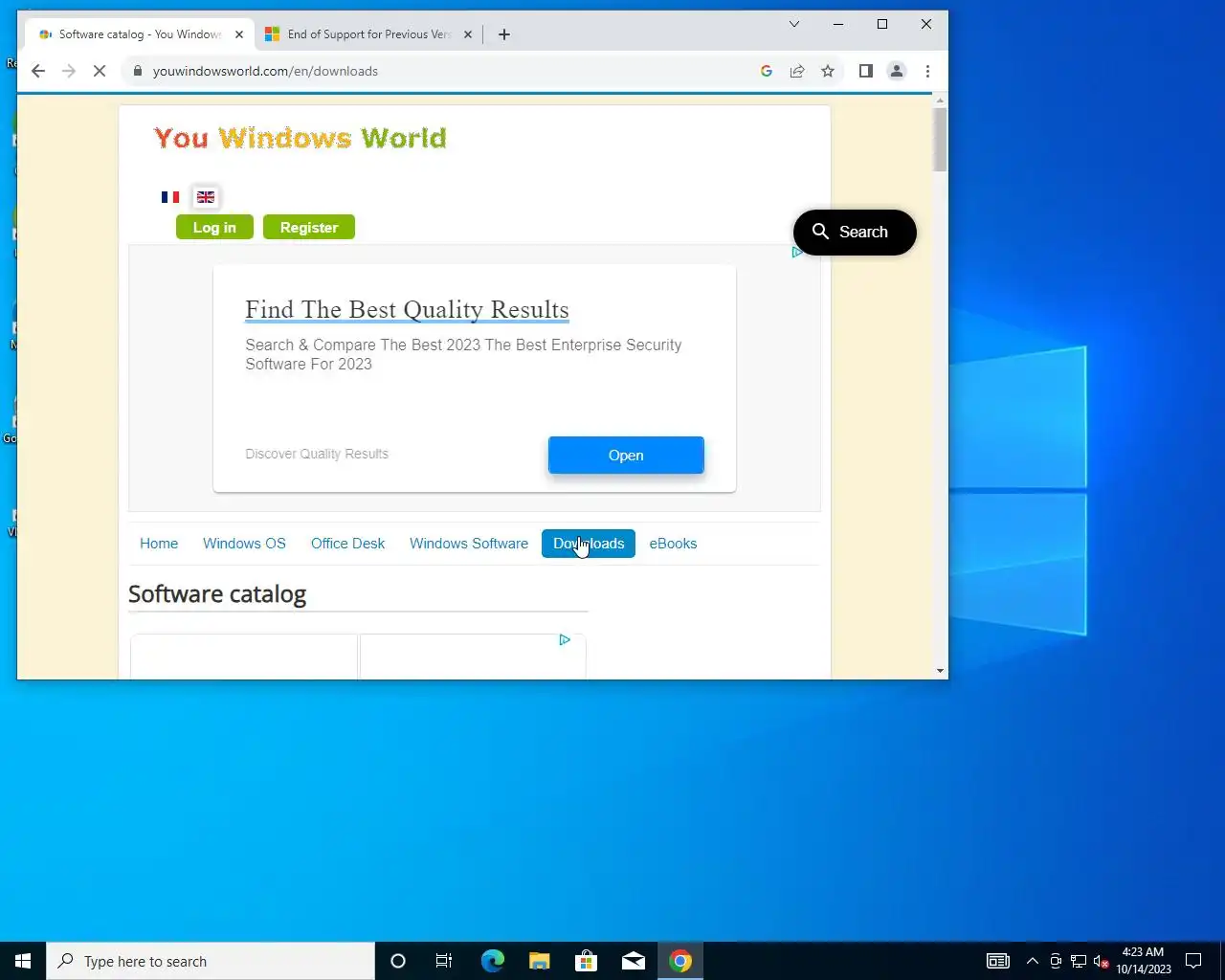Go back using the browser back arrow
Screen dimensions: 1225x980
point(38,71)
